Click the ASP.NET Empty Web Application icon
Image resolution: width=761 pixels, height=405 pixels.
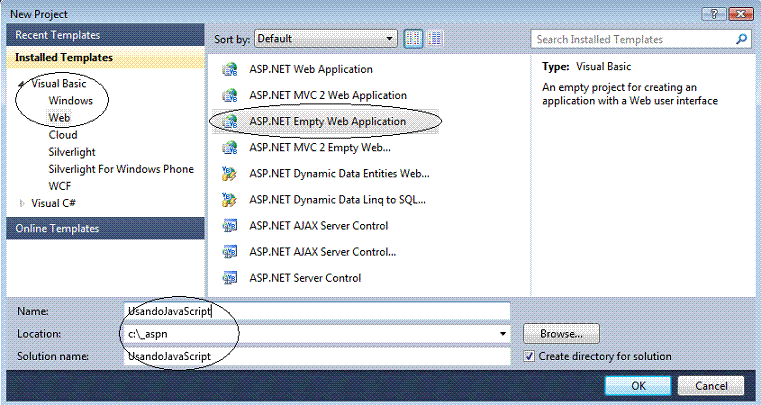229,122
